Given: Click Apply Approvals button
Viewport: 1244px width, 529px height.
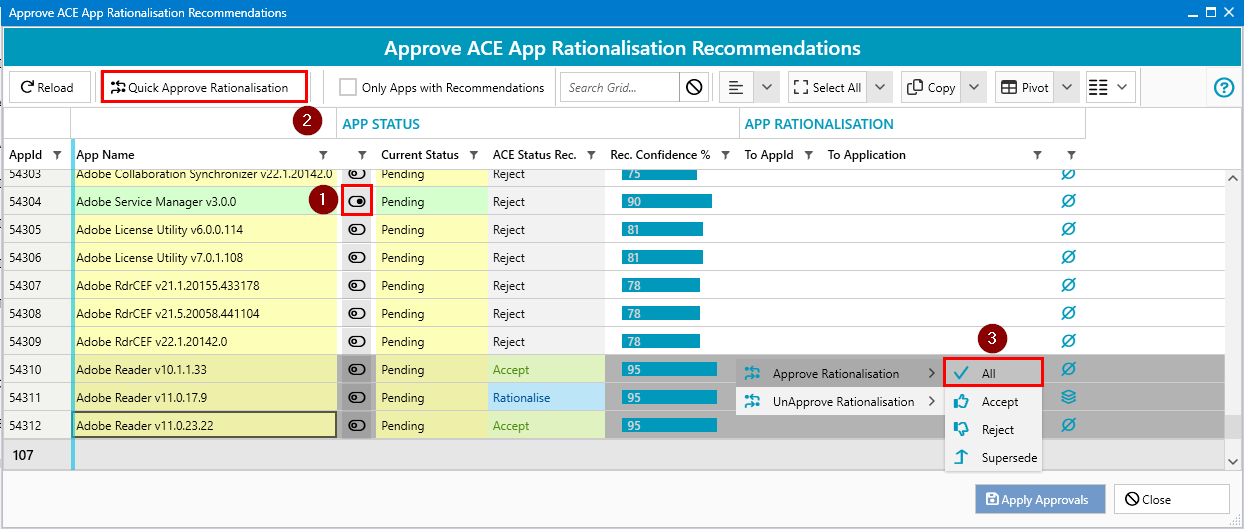Looking at the screenshot, I should [x=1040, y=499].
